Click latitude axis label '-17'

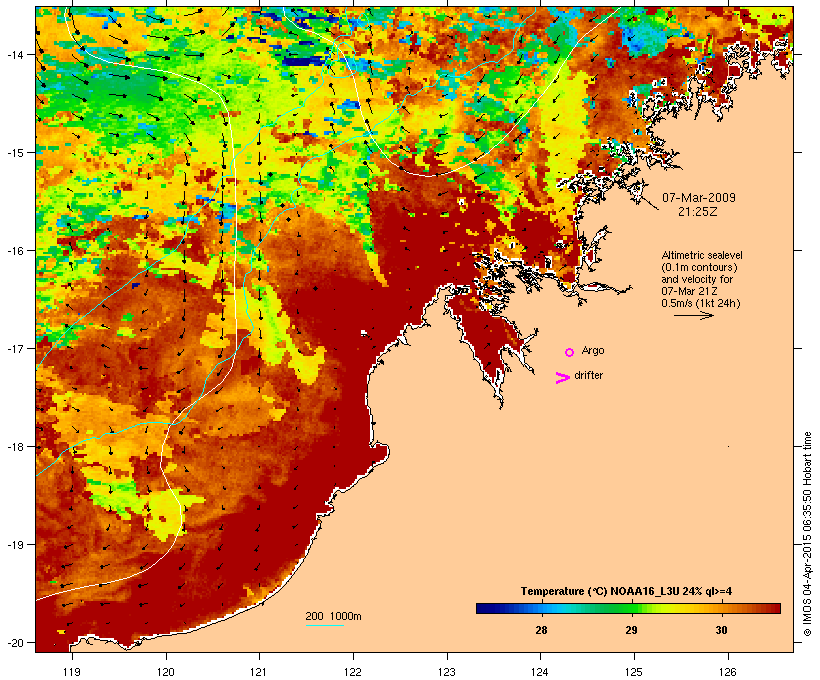15,348
